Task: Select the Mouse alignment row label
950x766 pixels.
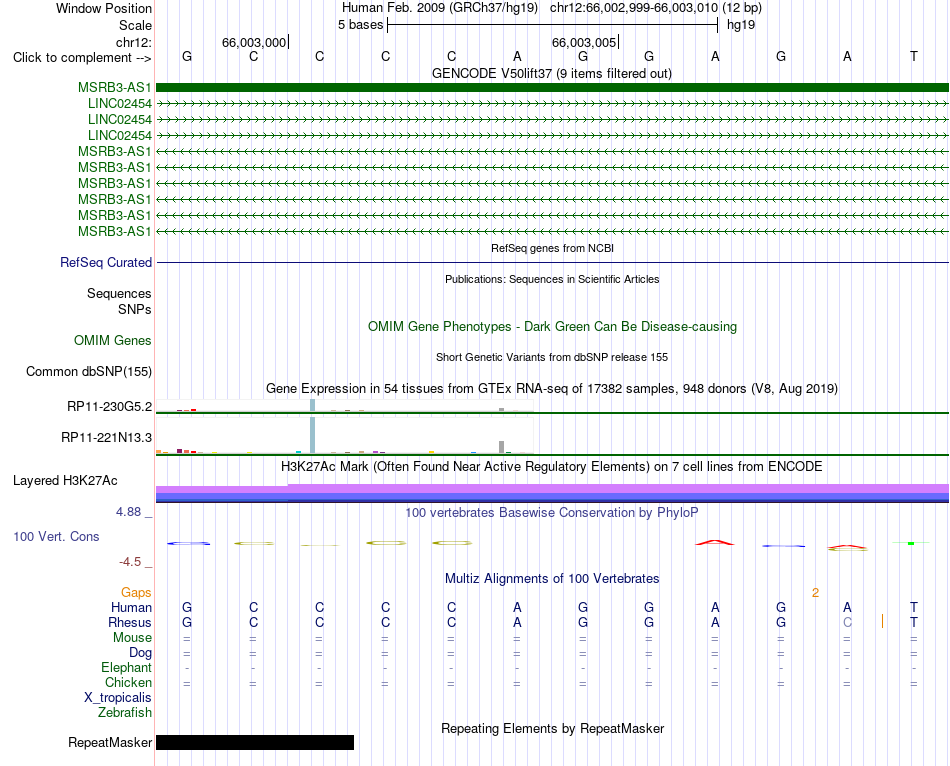Action: click(132, 638)
